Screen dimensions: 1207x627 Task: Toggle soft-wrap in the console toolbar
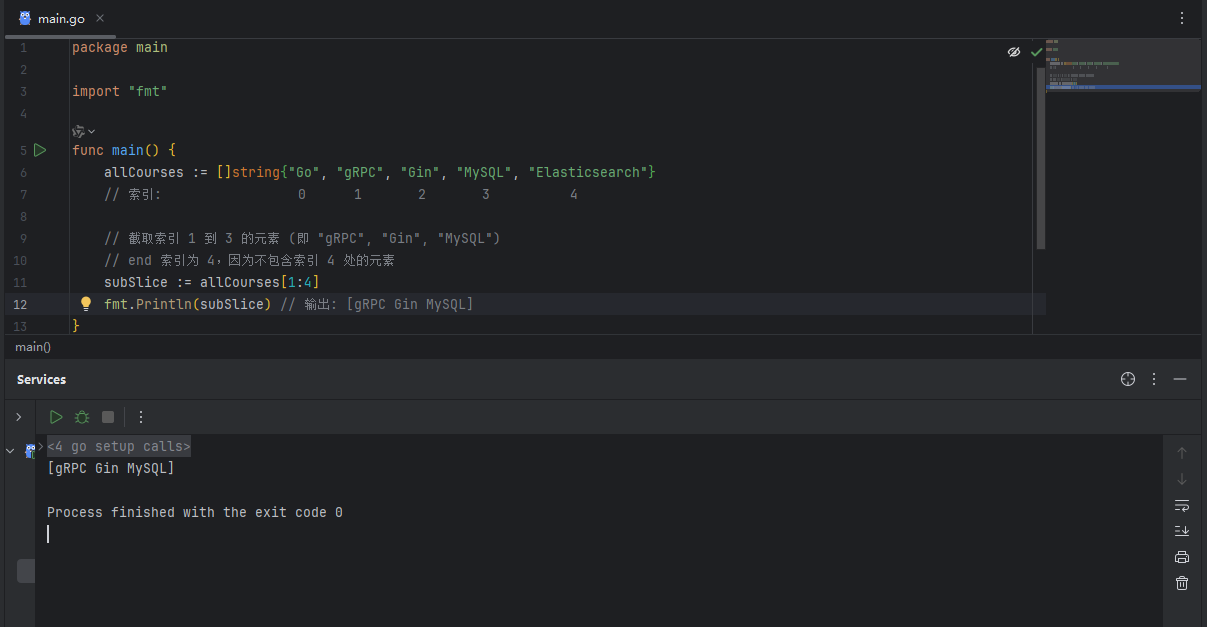[1182, 505]
